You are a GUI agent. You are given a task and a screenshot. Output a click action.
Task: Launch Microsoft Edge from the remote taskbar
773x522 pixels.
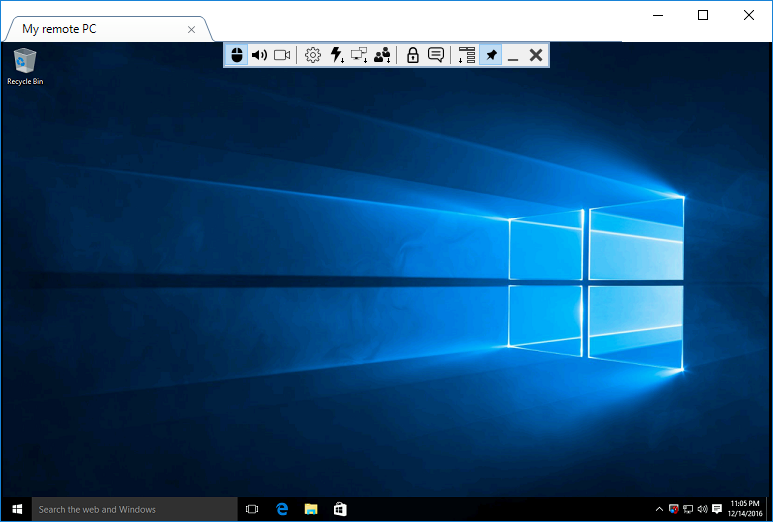(x=282, y=509)
